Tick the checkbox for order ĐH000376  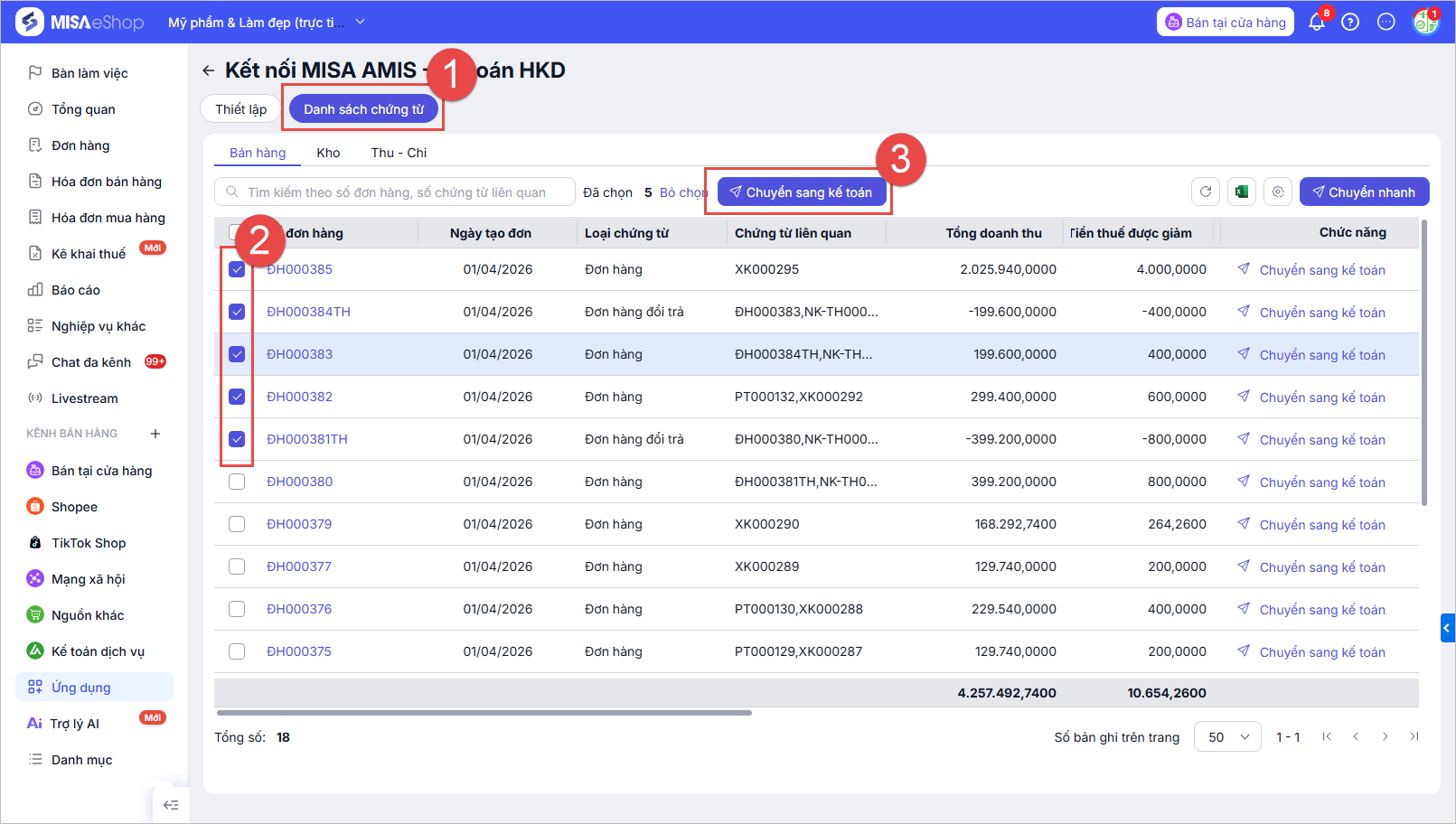(x=237, y=609)
